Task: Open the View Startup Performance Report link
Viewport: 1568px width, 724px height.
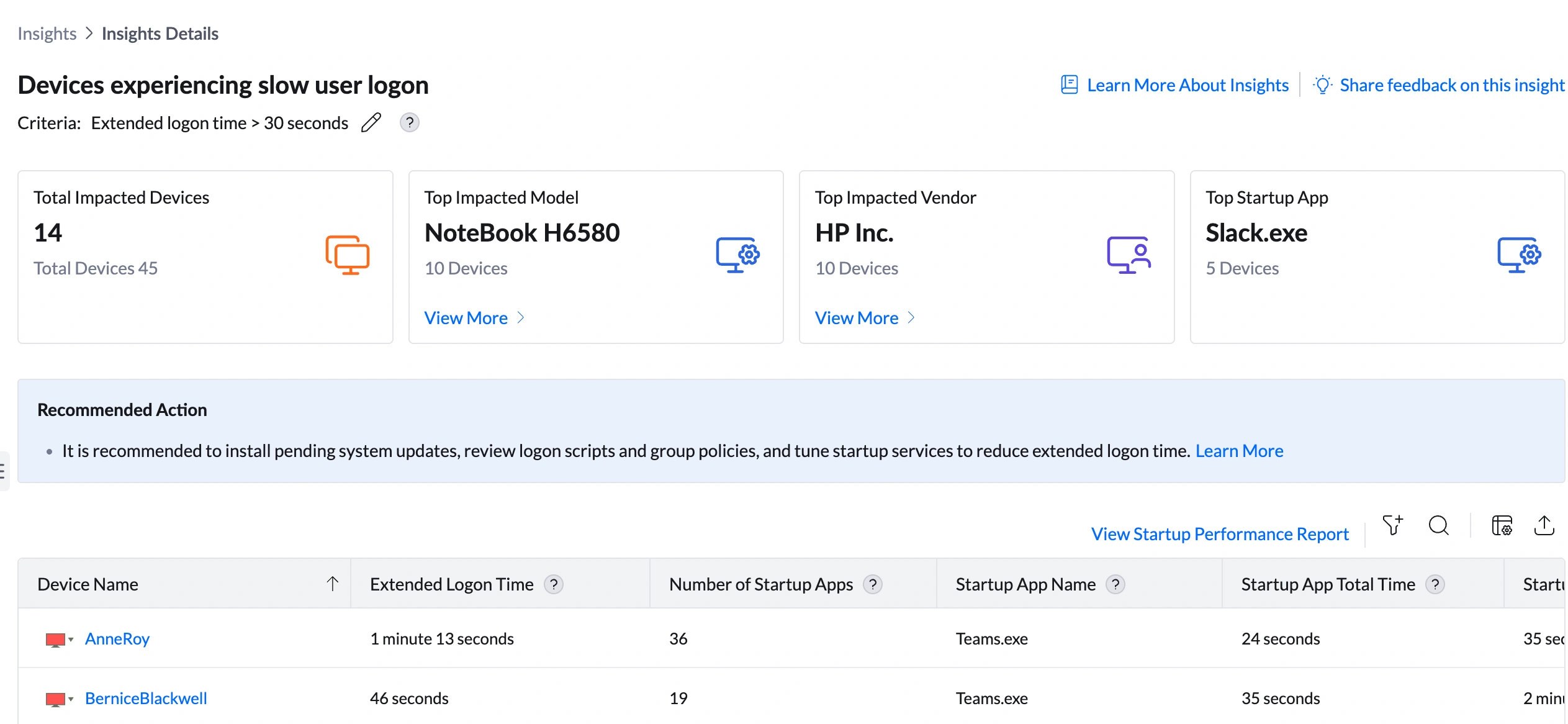Action: tap(1220, 534)
